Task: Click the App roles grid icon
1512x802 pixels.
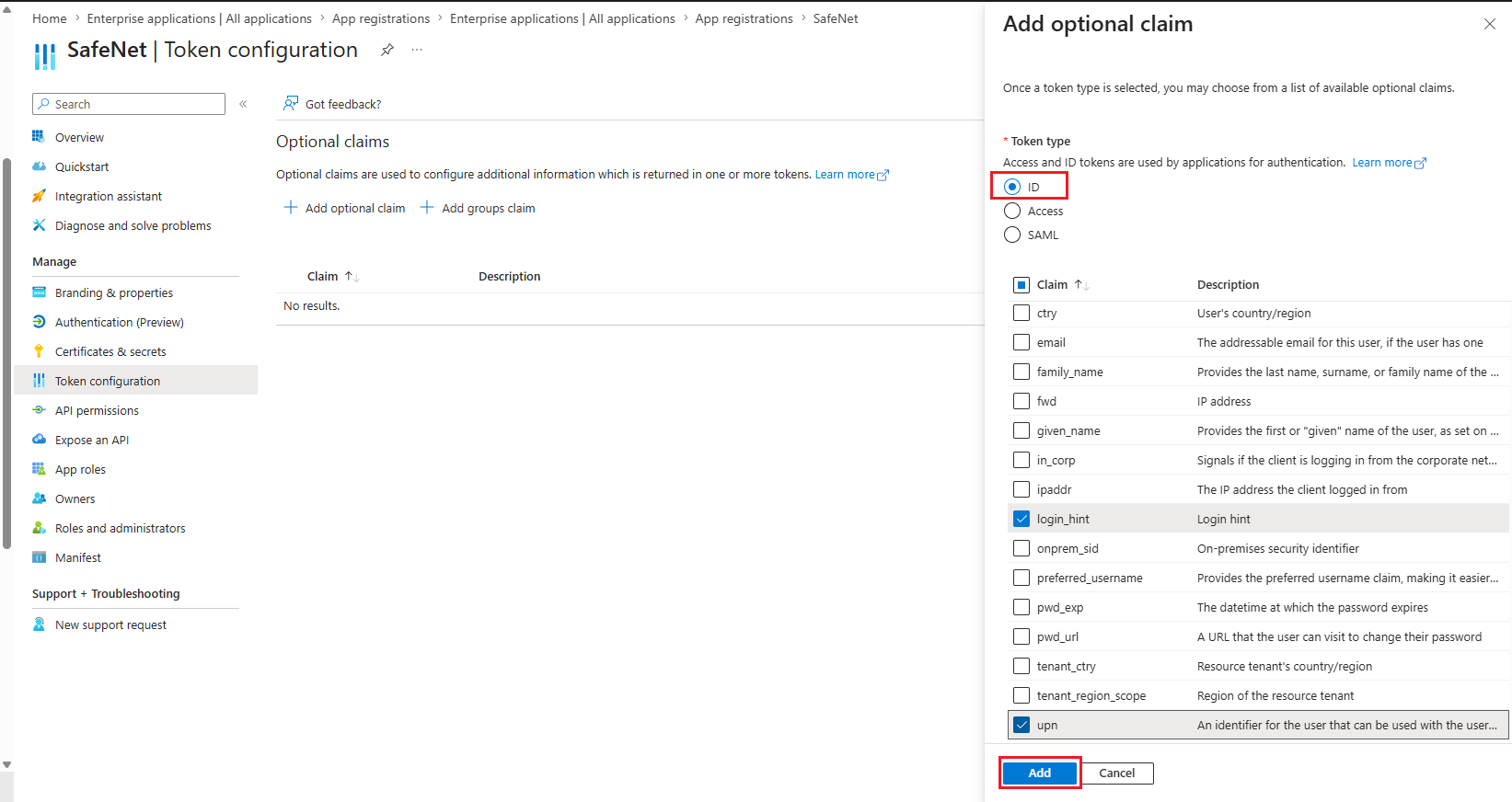Action: (39, 469)
